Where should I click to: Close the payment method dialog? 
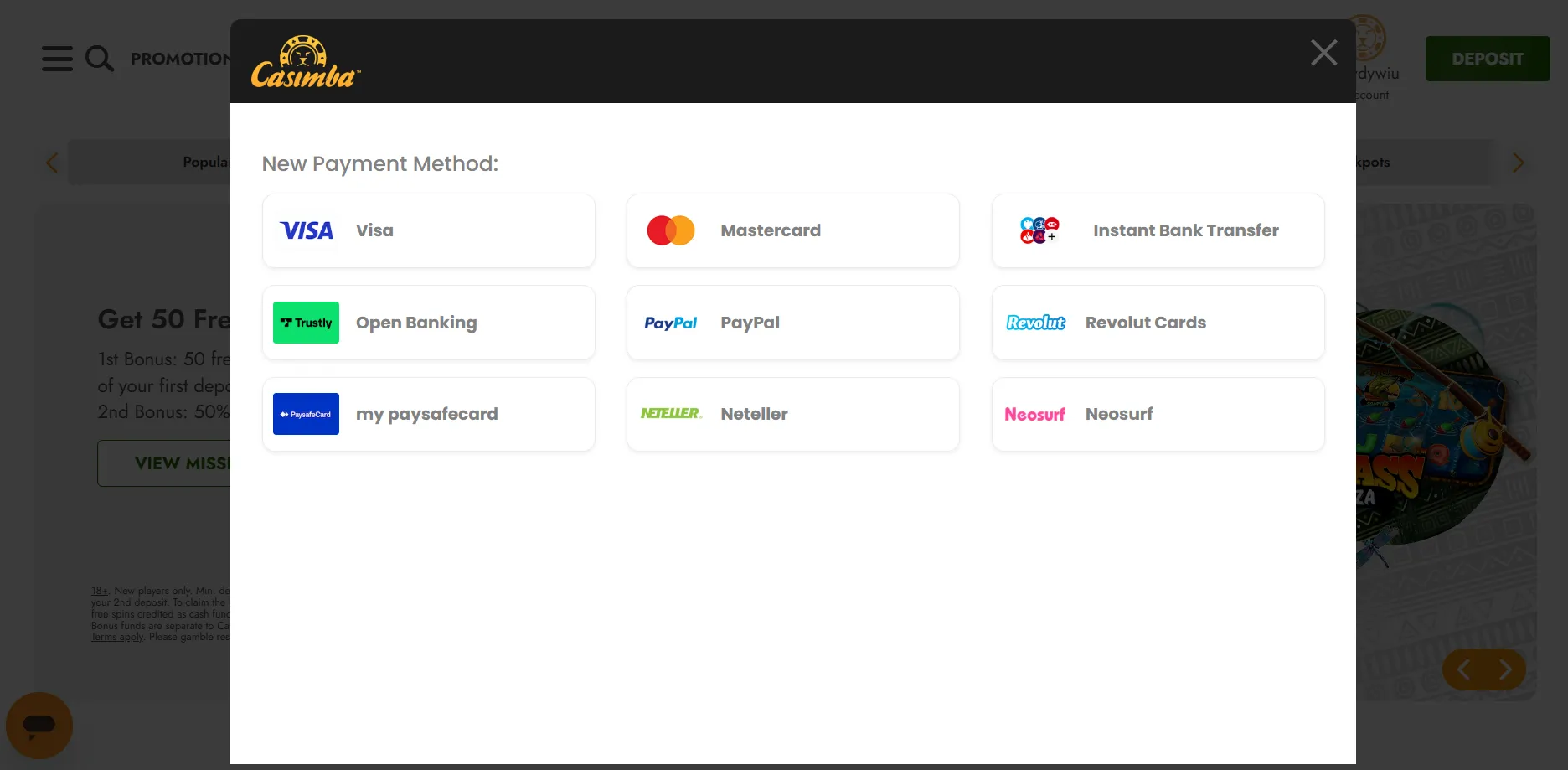point(1323,53)
